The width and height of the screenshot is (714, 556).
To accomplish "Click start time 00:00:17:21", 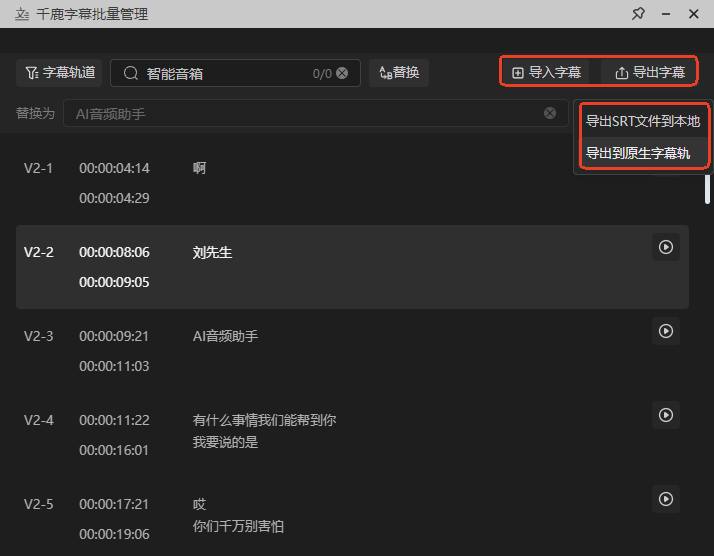I will coord(114,504).
